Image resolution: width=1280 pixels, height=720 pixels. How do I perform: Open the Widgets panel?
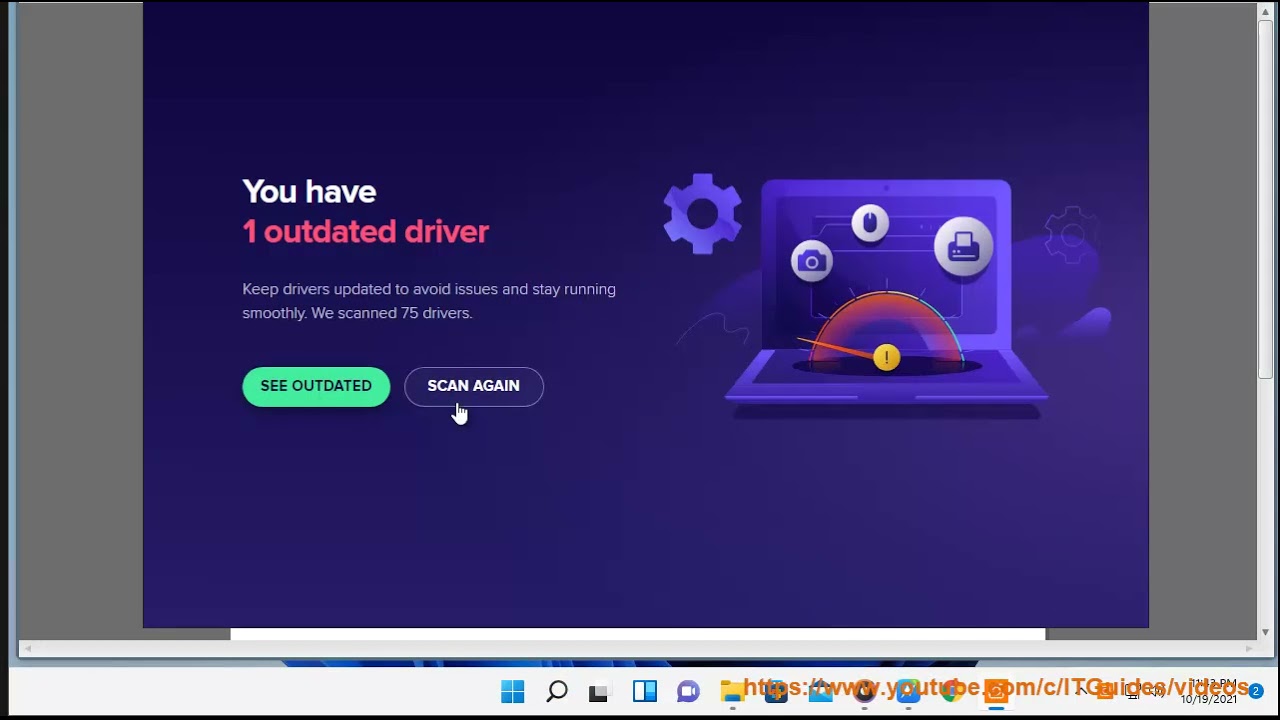click(x=645, y=691)
